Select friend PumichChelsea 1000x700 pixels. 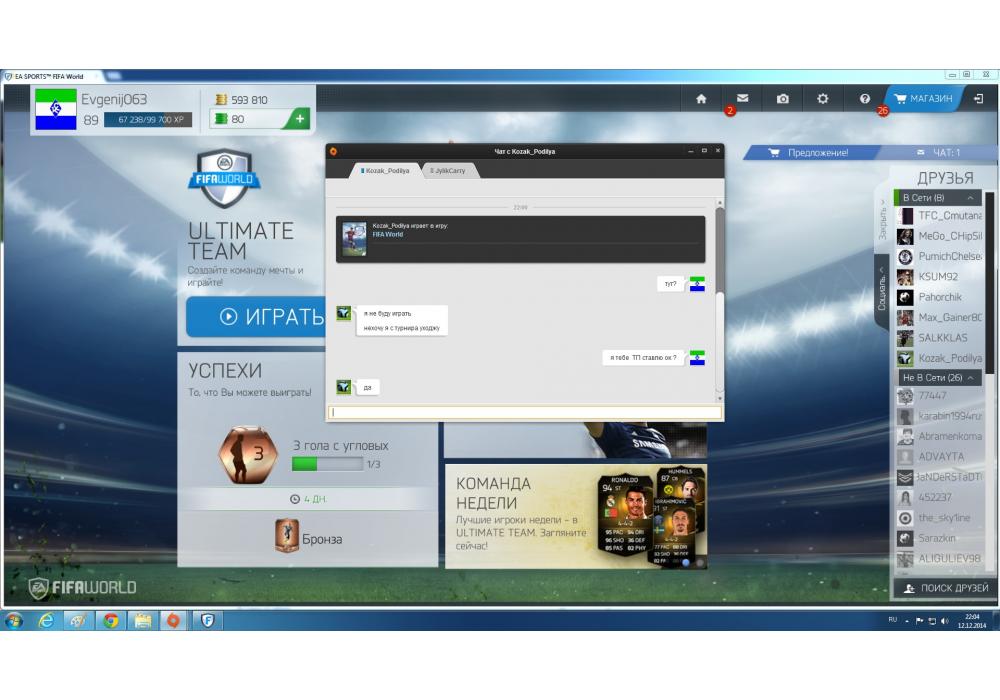[939, 256]
